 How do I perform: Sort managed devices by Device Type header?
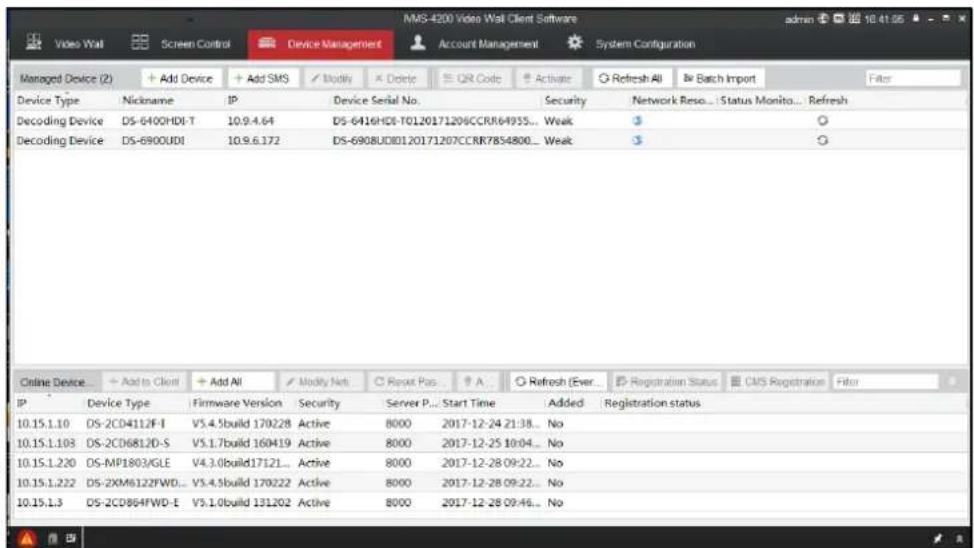[48, 100]
